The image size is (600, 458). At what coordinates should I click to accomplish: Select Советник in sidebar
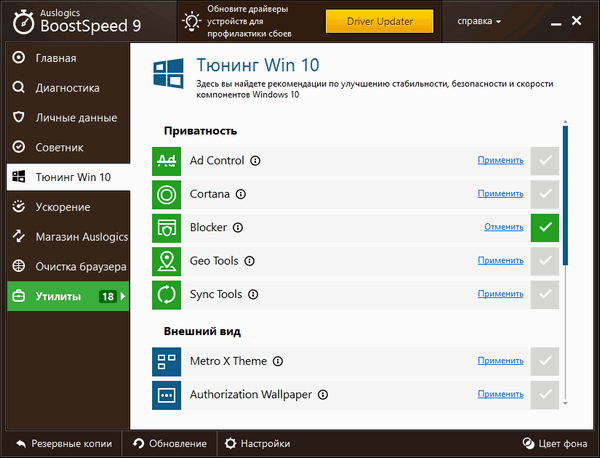pos(68,147)
